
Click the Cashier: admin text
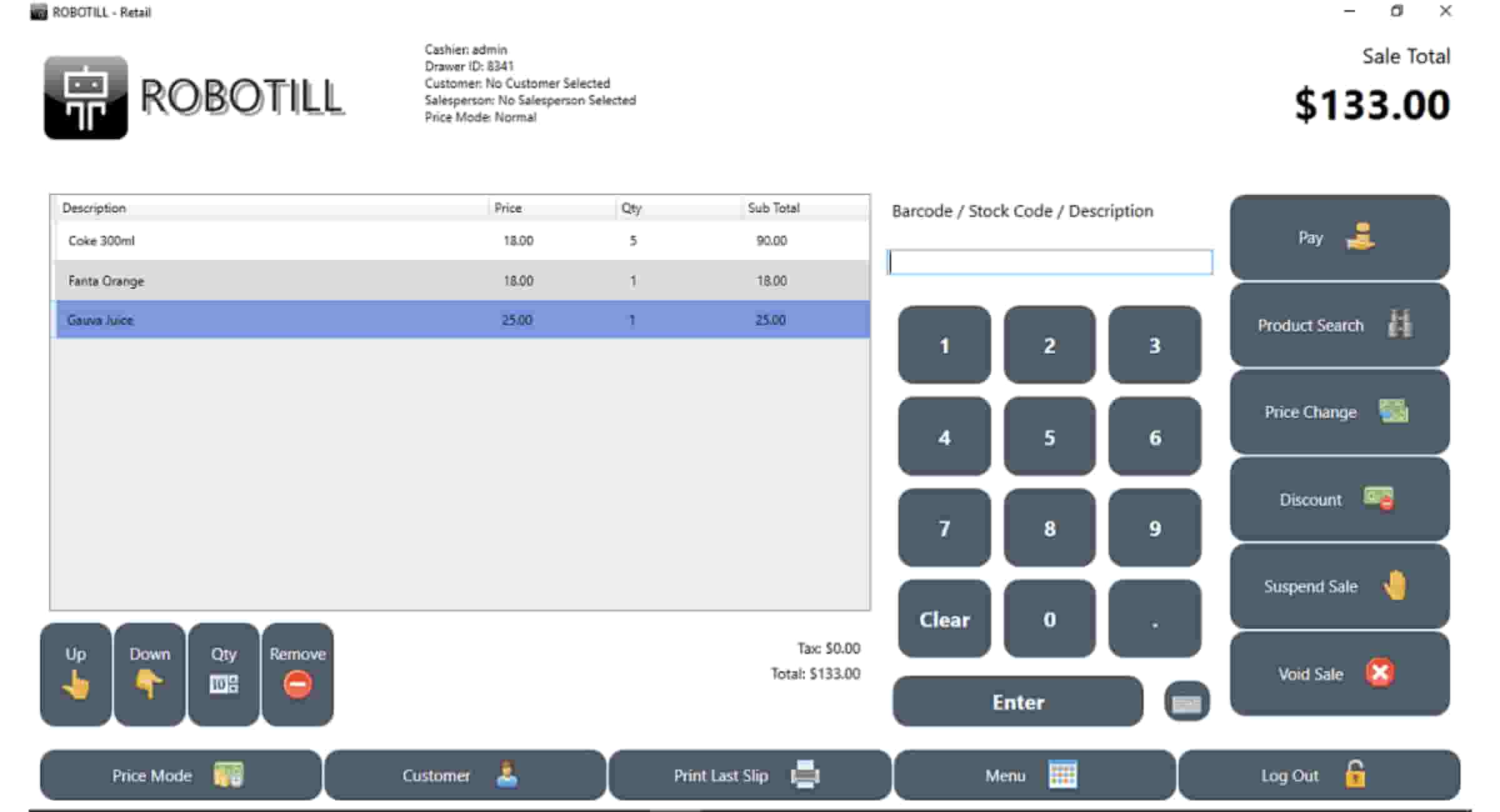(466, 49)
